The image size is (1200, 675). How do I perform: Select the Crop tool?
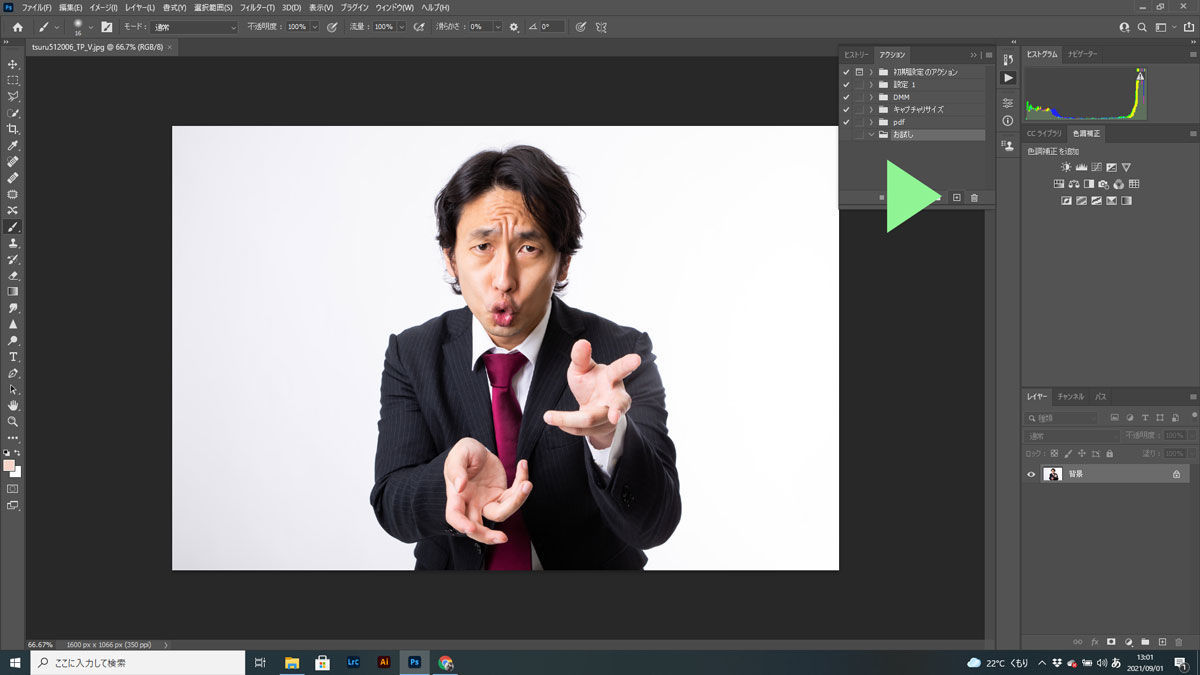click(x=13, y=128)
